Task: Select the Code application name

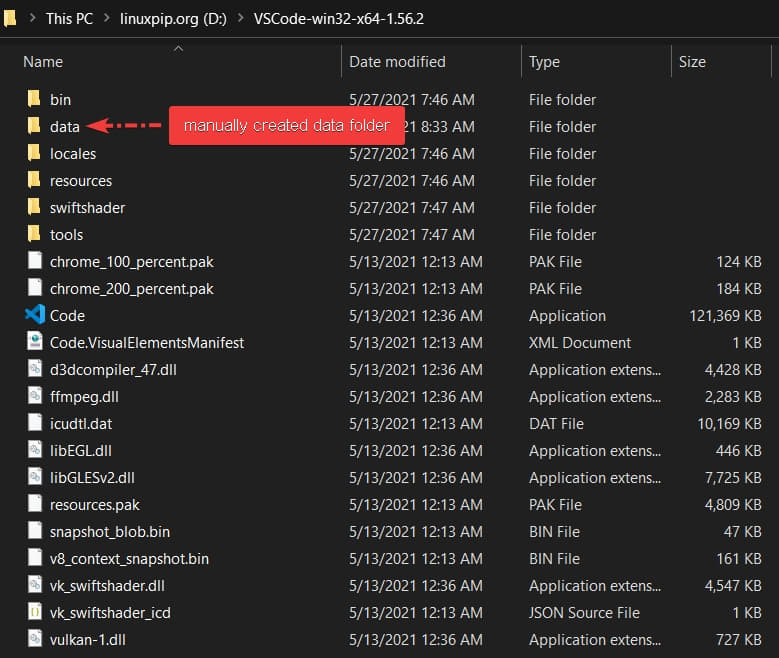Action: point(68,316)
